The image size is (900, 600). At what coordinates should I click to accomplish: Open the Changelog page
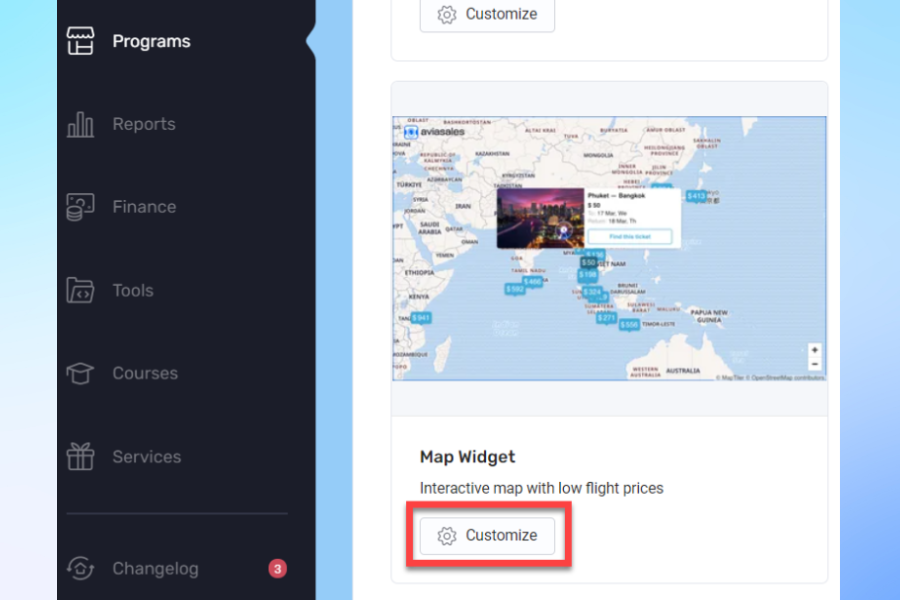click(x=156, y=568)
